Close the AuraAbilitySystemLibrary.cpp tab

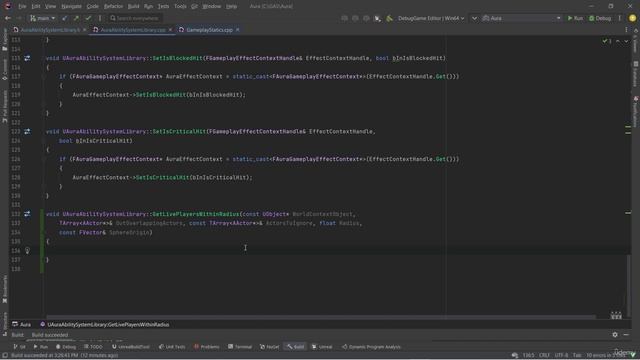click(x=170, y=30)
